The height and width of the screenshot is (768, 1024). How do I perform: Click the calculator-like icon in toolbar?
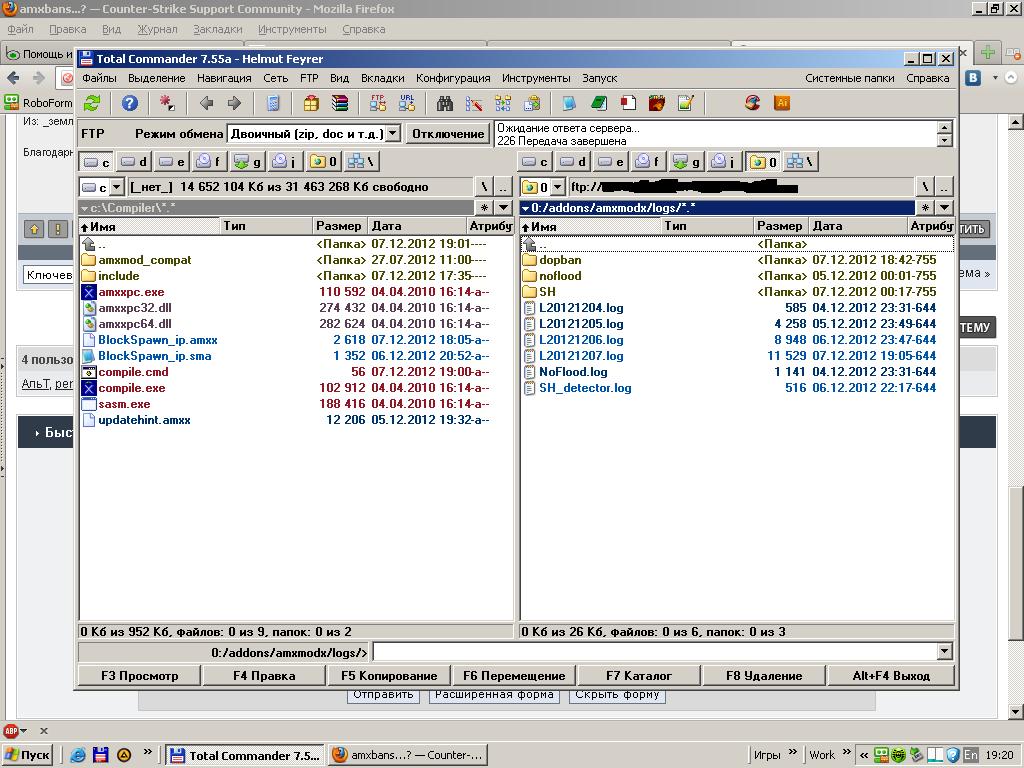pyautogui.click(x=273, y=103)
